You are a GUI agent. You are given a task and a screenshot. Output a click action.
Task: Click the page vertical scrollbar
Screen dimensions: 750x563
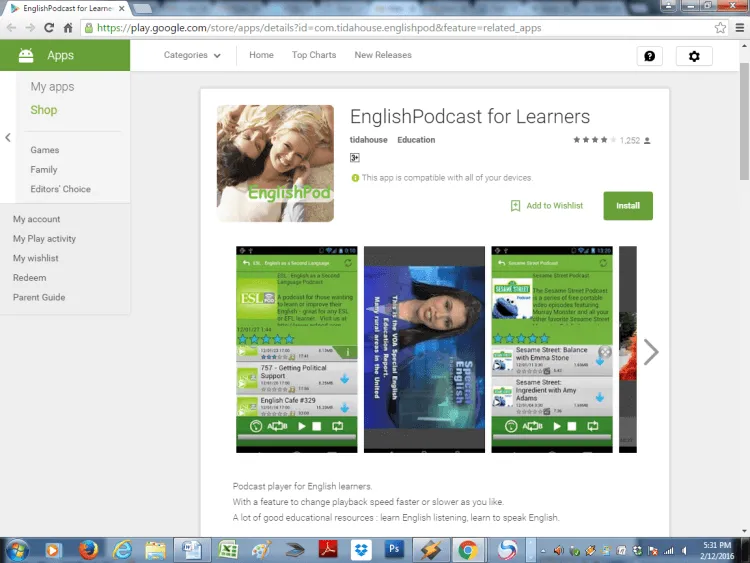point(744,121)
